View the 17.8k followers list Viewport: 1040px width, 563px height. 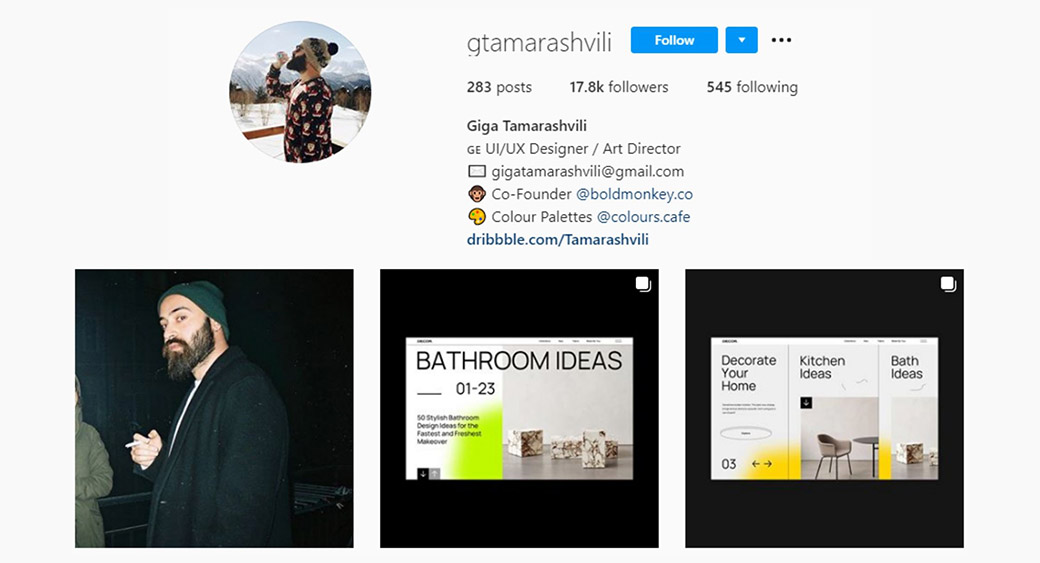[619, 87]
